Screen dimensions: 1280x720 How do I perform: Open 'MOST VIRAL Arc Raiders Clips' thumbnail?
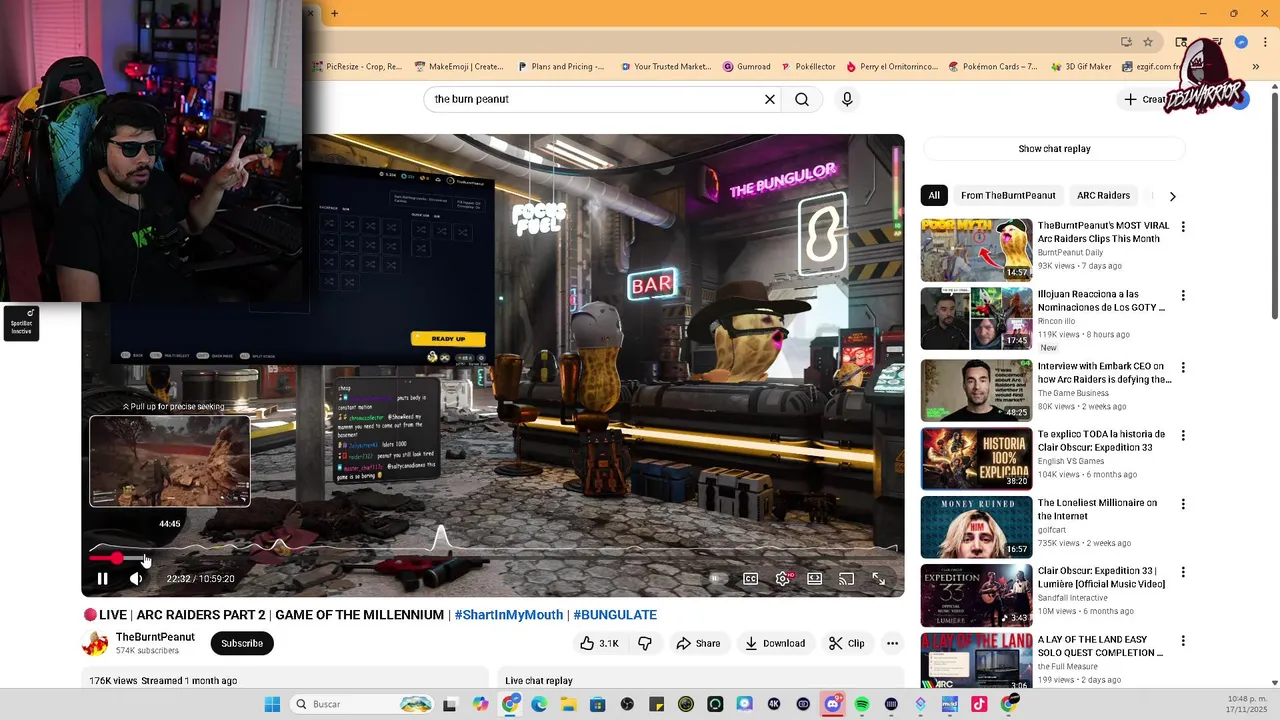pos(976,250)
